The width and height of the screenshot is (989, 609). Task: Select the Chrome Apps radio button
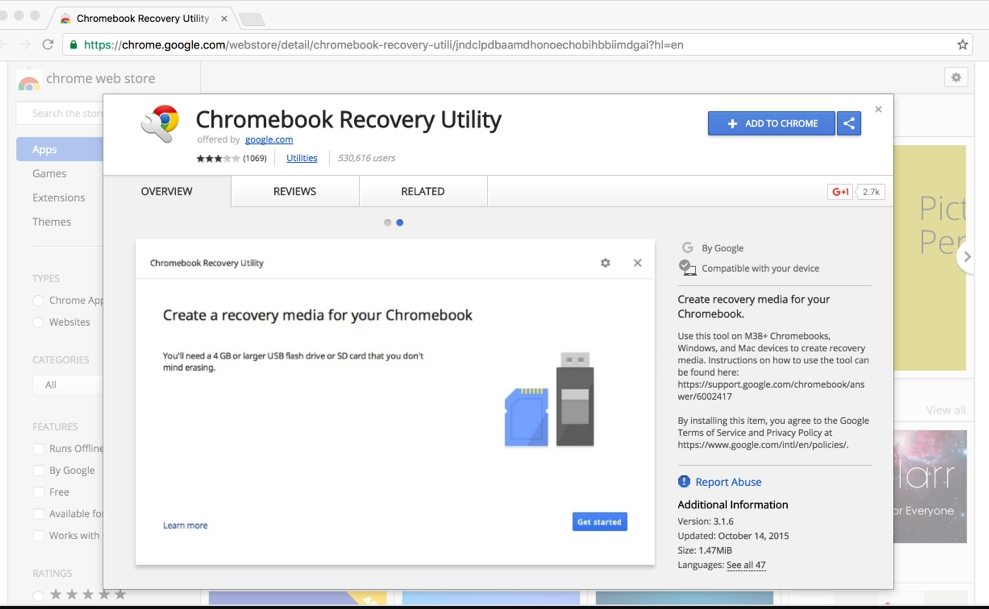tap(38, 301)
